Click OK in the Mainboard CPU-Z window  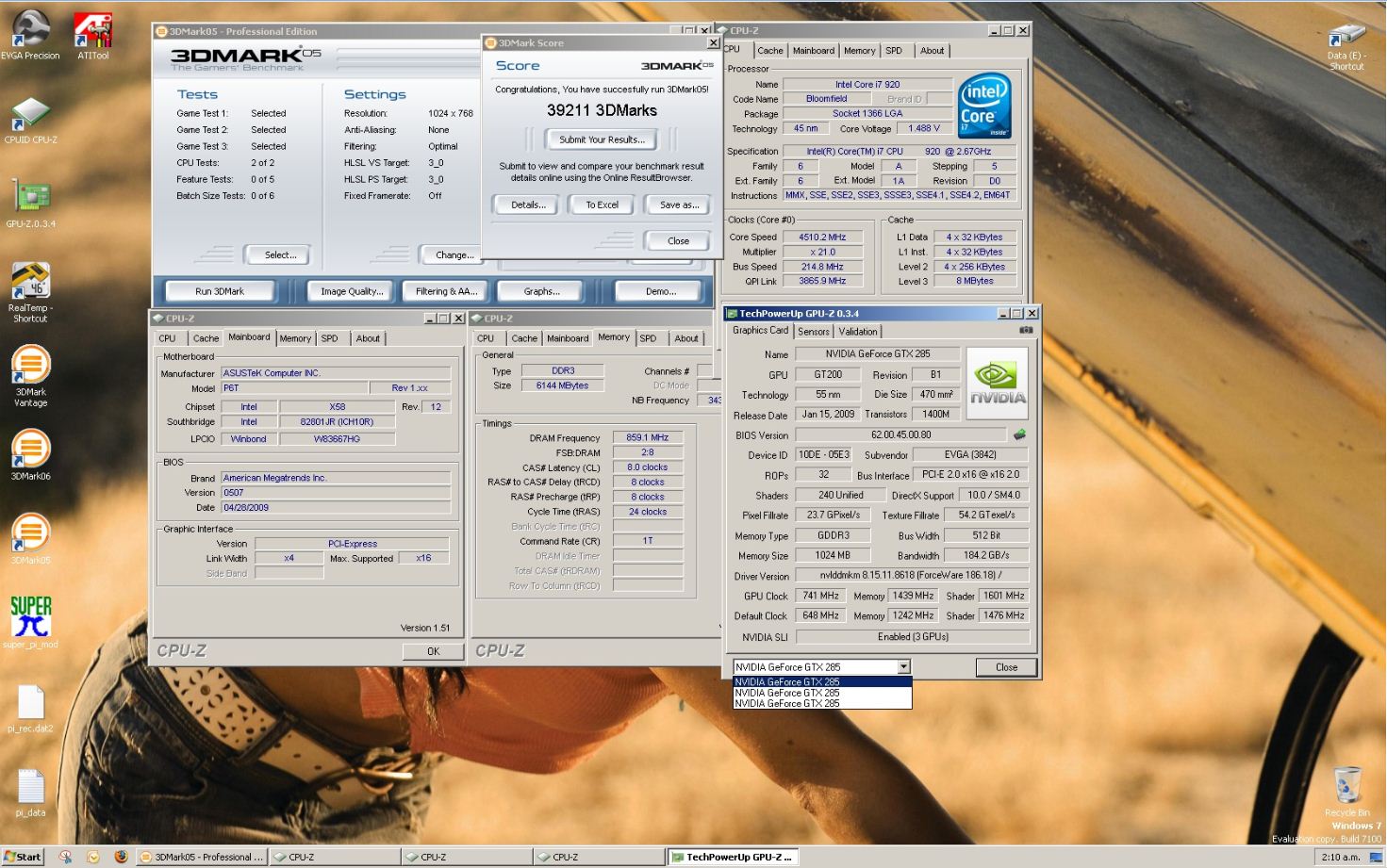pyautogui.click(x=433, y=651)
